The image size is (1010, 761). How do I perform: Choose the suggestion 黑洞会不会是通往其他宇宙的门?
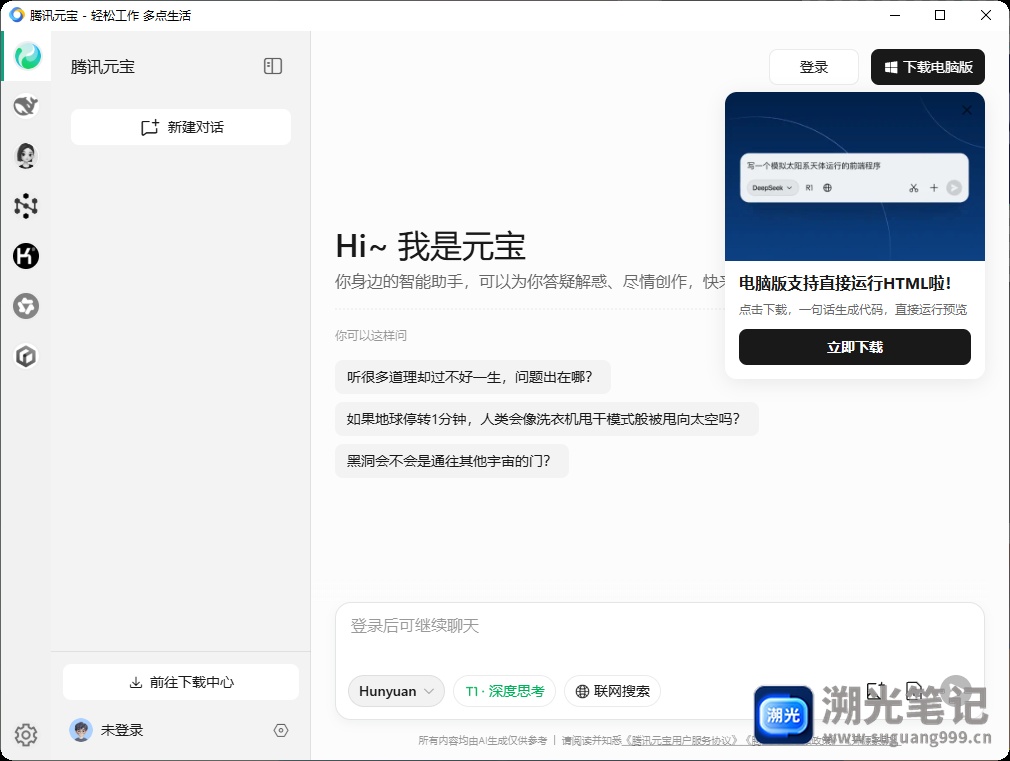[x=452, y=461]
